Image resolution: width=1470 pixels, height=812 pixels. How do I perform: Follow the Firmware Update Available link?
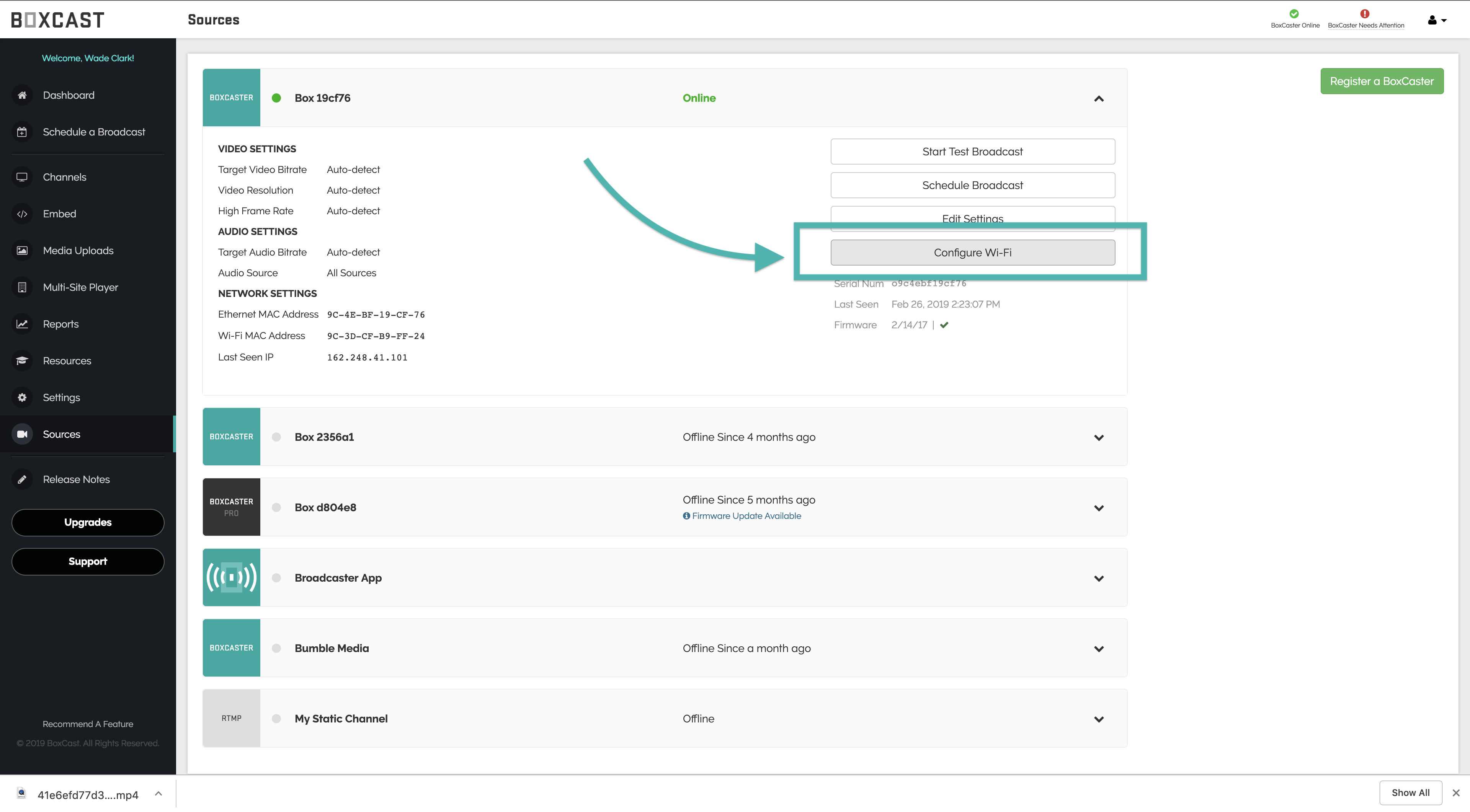point(746,516)
